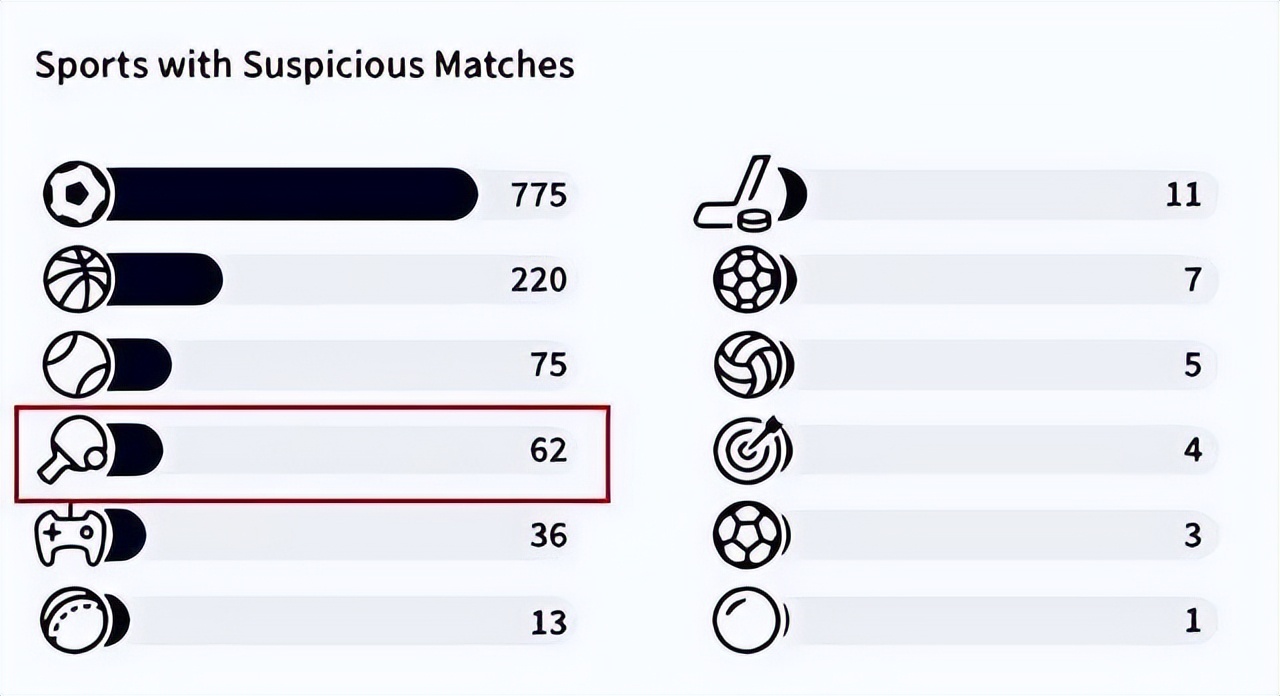1280x696 pixels.
Task: Click the ball icon in the row showing 3
Action: [745, 536]
